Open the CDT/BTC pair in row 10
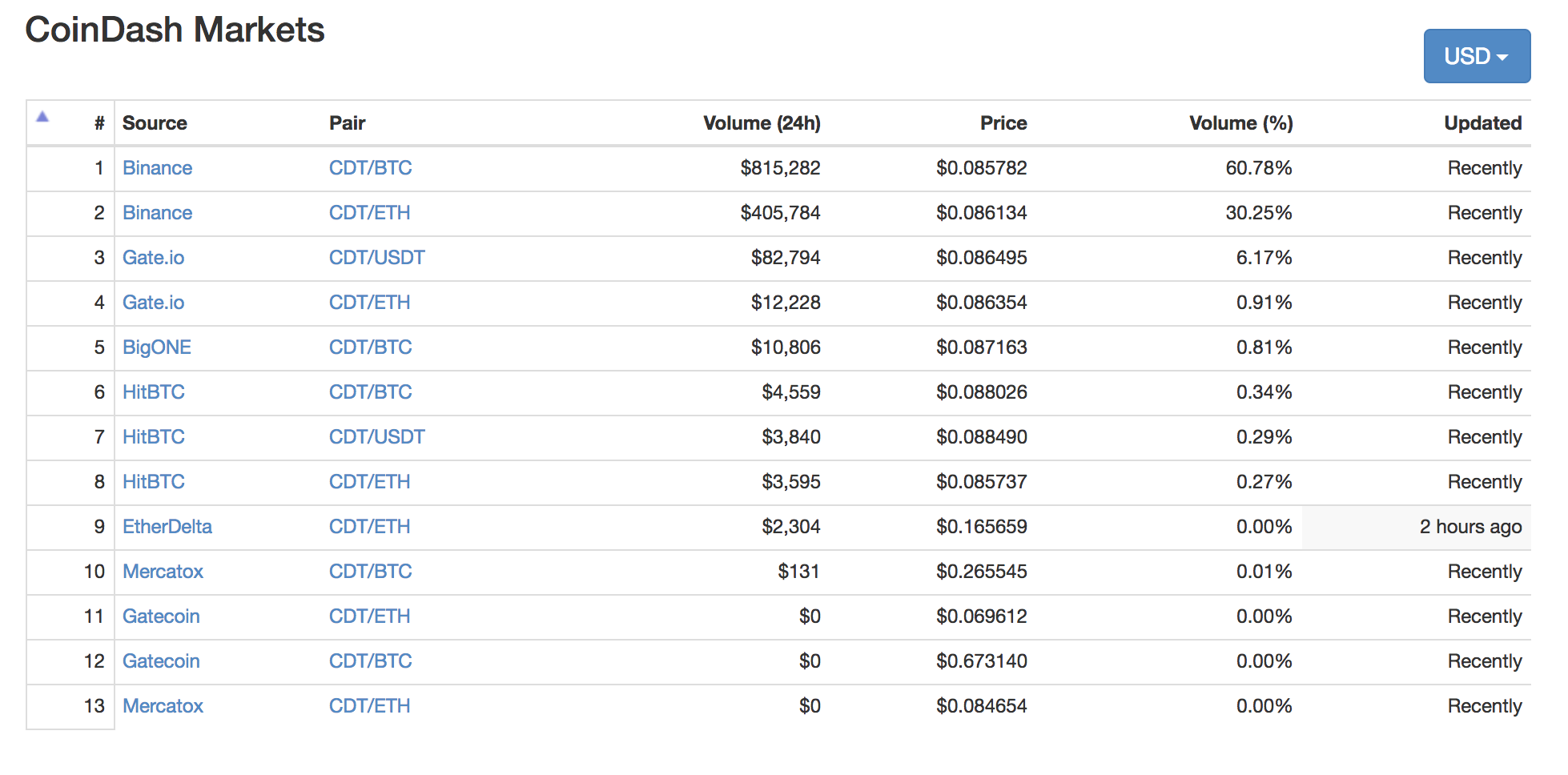Screen dimensions: 1568x775 point(370,572)
